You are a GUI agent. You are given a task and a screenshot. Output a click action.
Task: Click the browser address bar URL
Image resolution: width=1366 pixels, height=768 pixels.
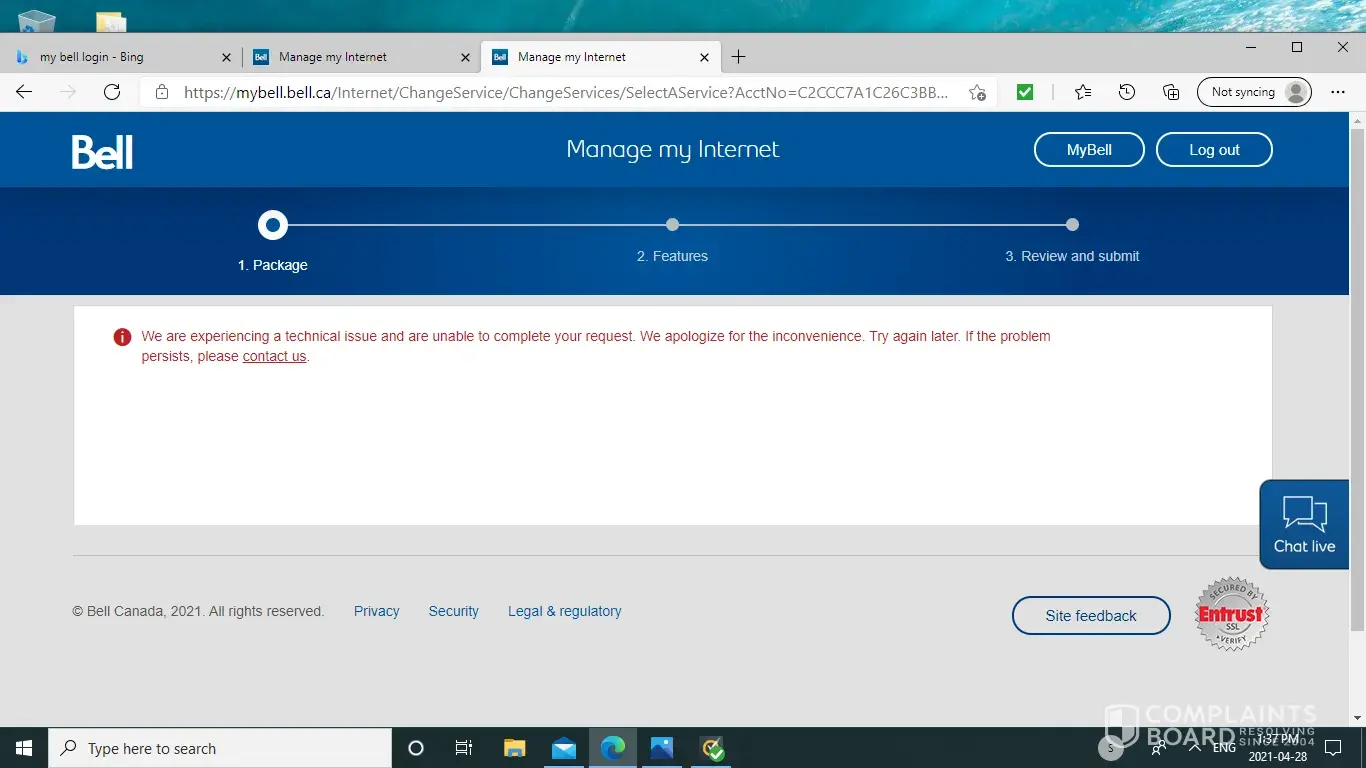click(x=565, y=92)
